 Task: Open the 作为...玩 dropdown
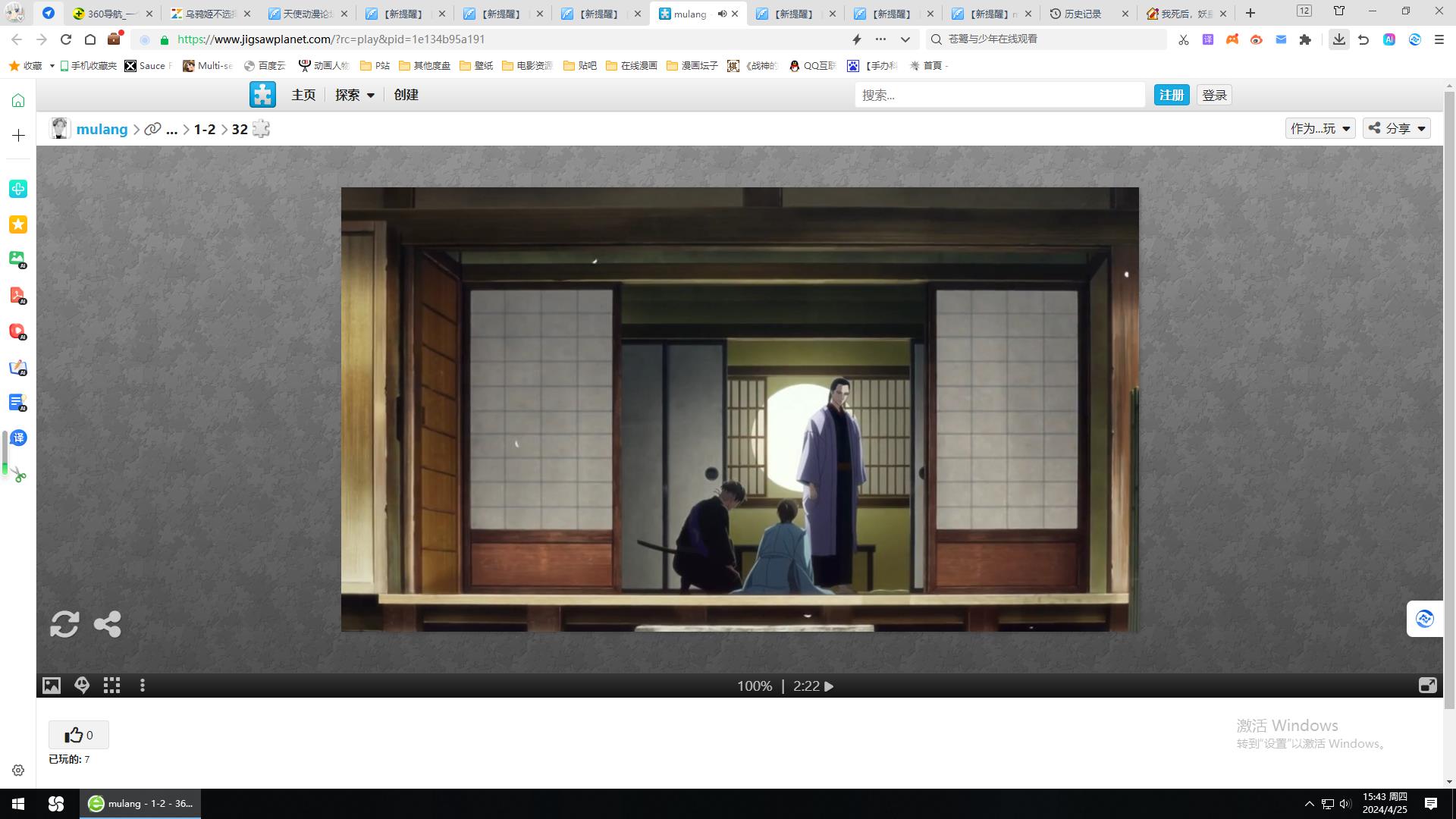pos(1319,128)
